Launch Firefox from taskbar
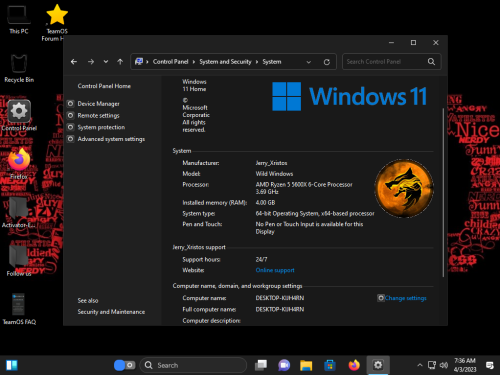 (354, 365)
